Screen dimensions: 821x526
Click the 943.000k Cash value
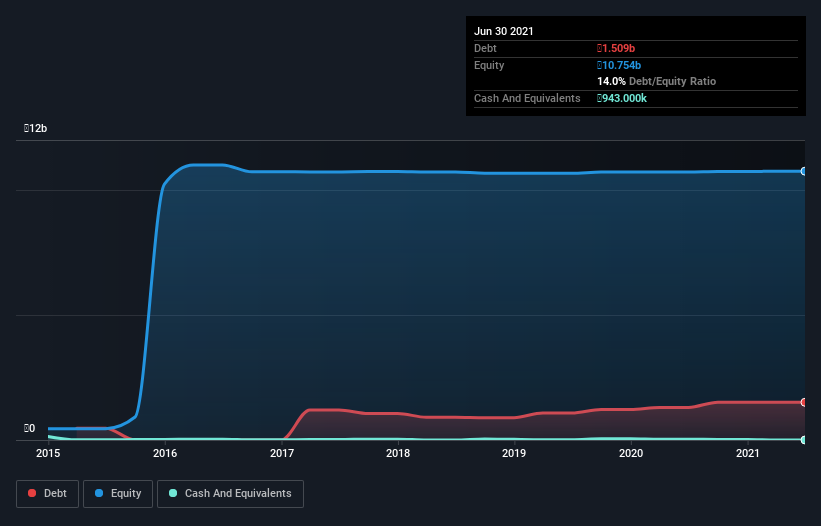pos(622,98)
